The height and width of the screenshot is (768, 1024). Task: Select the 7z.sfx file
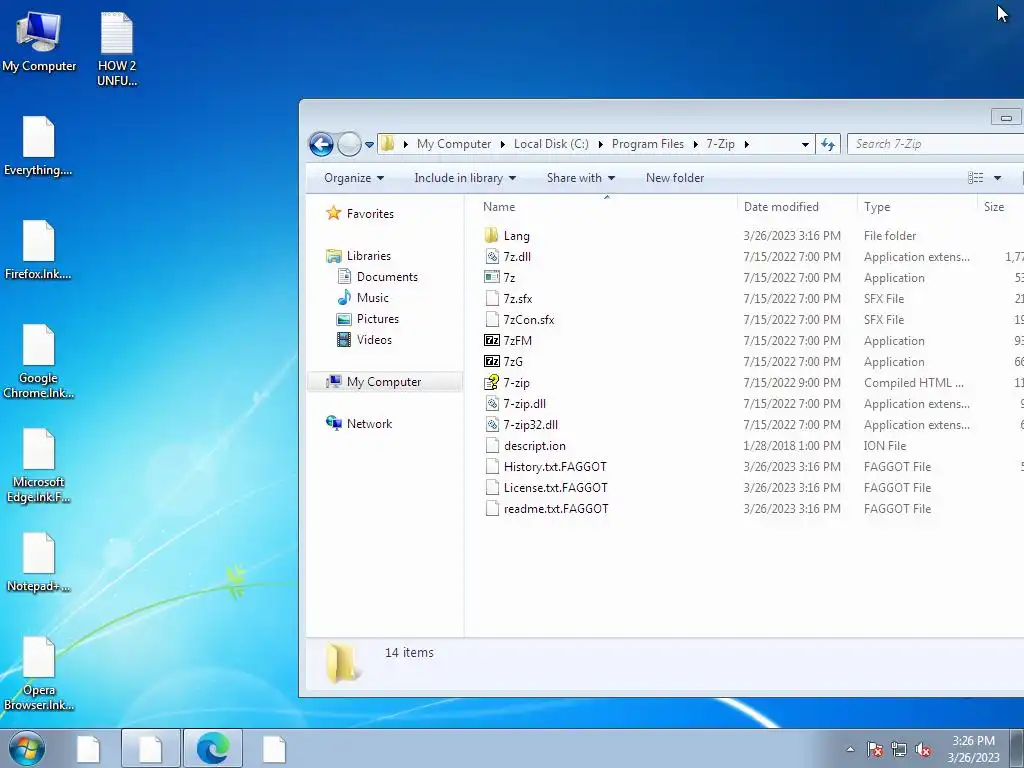(518, 298)
